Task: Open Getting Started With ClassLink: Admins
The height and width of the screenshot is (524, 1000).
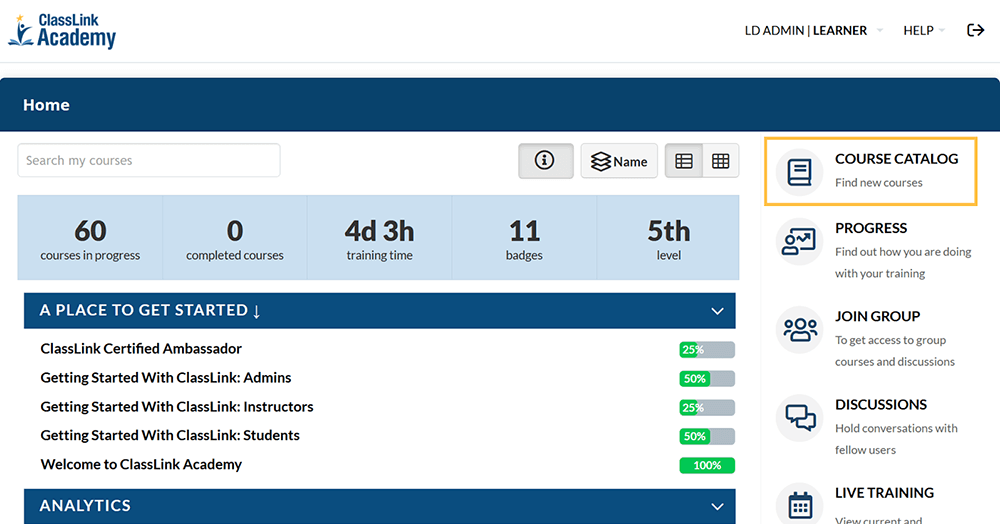Action: 166,378
